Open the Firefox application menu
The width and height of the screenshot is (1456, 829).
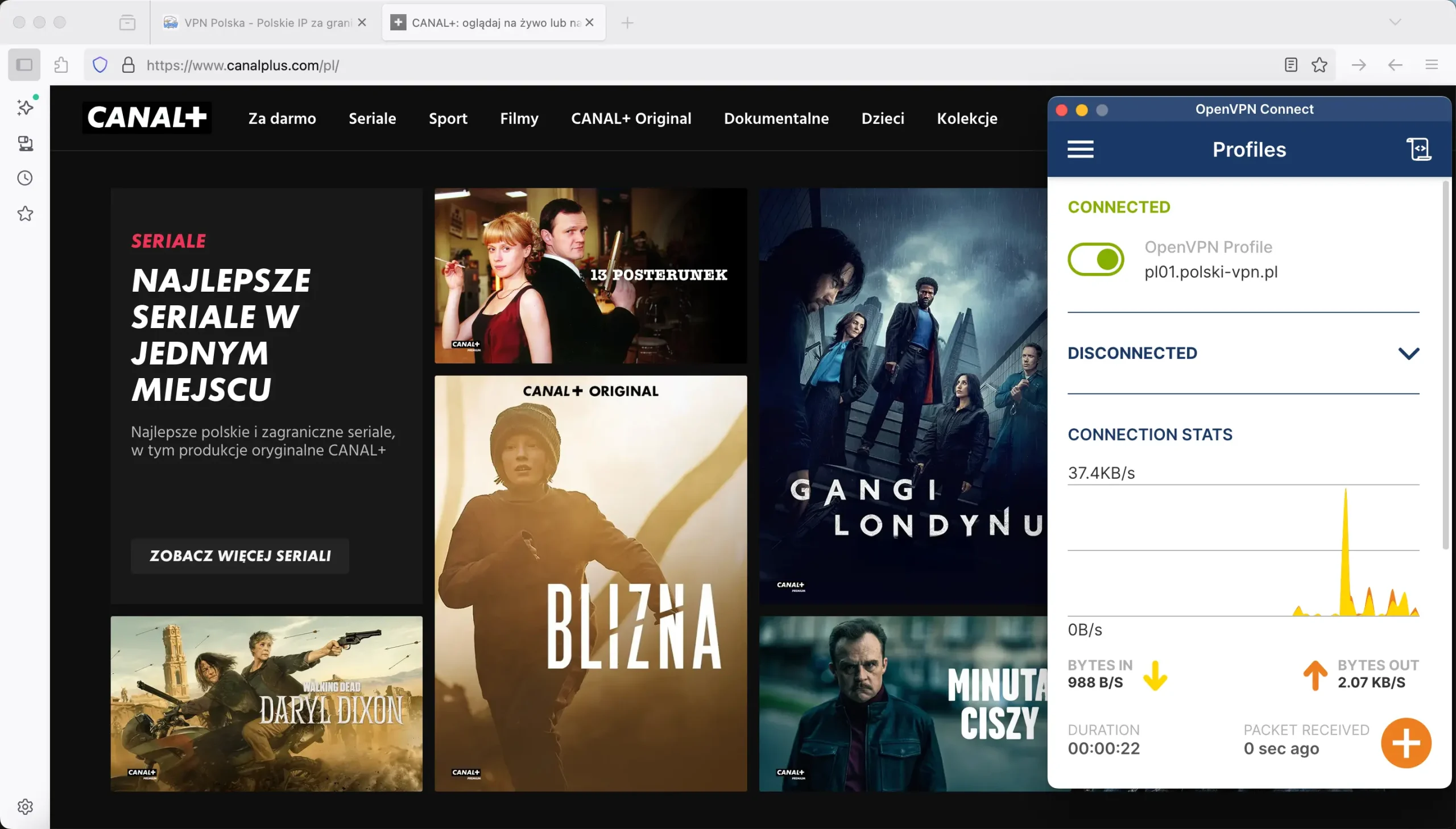click(1433, 64)
